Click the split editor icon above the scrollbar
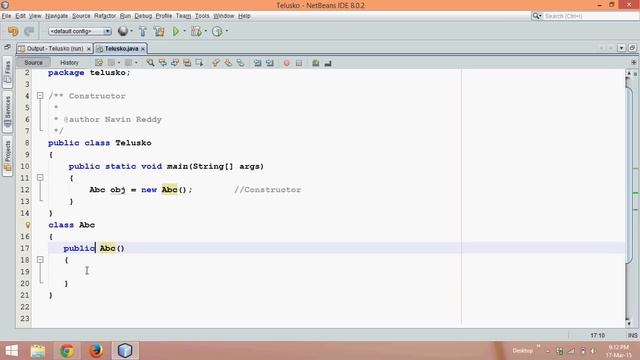Image resolution: width=640 pixels, height=360 pixels. click(633, 62)
